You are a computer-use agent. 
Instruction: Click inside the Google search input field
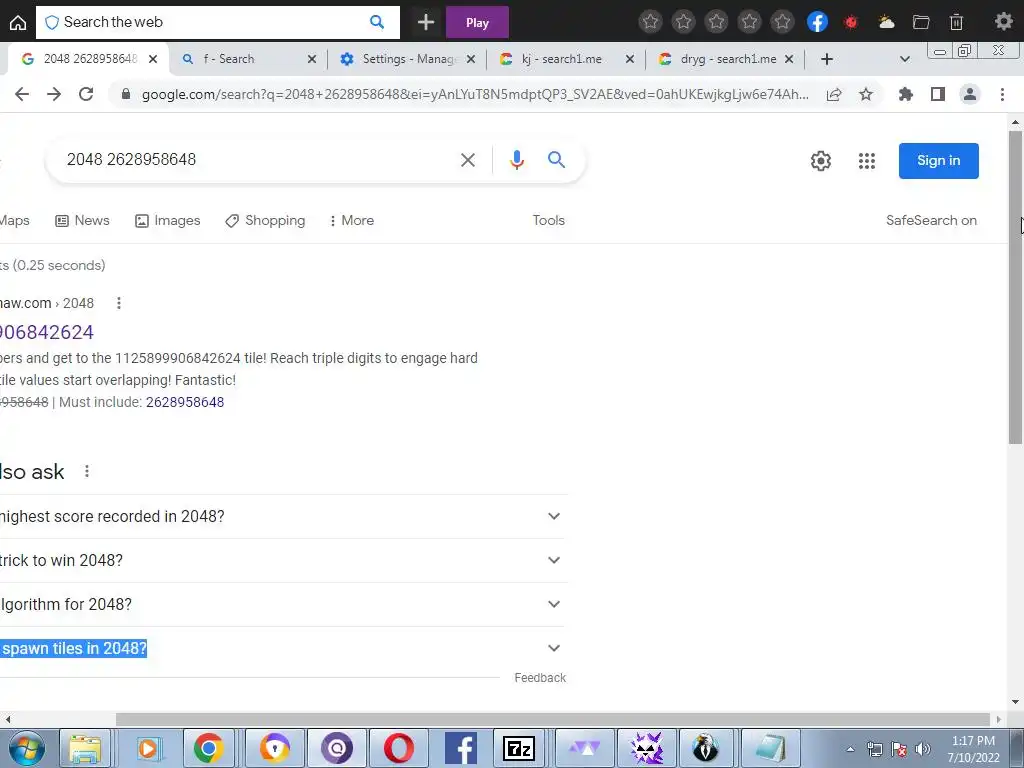(x=255, y=160)
